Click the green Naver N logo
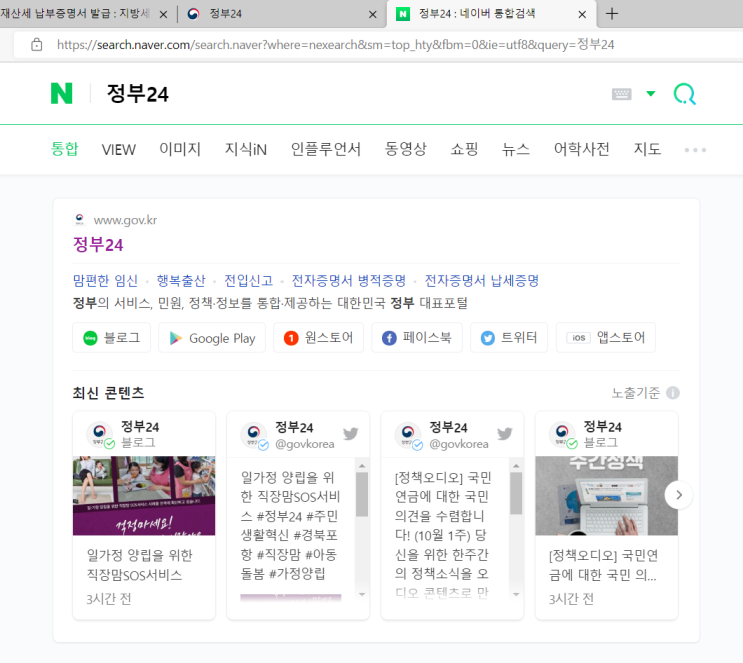The height and width of the screenshot is (663, 743). point(62,93)
